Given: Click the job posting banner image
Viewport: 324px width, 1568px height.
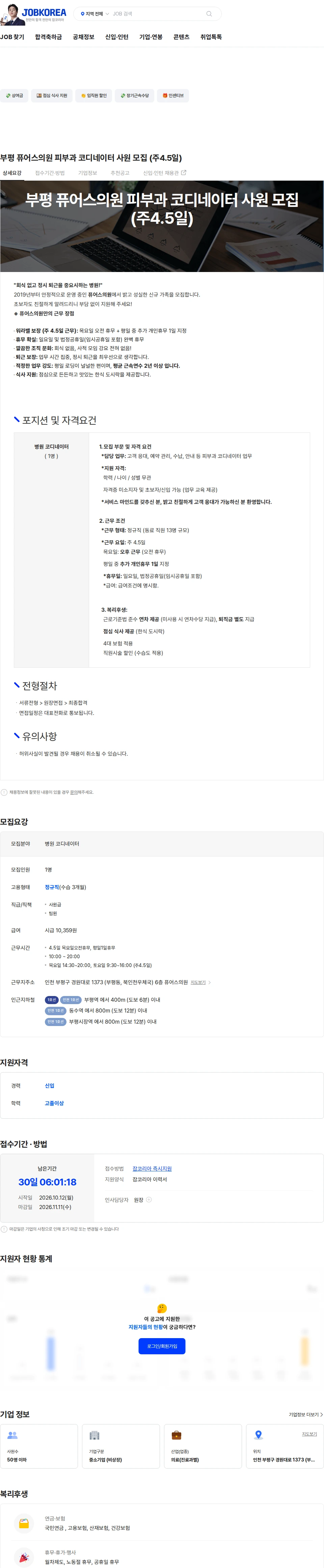Looking at the screenshot, I should point(162,227).
